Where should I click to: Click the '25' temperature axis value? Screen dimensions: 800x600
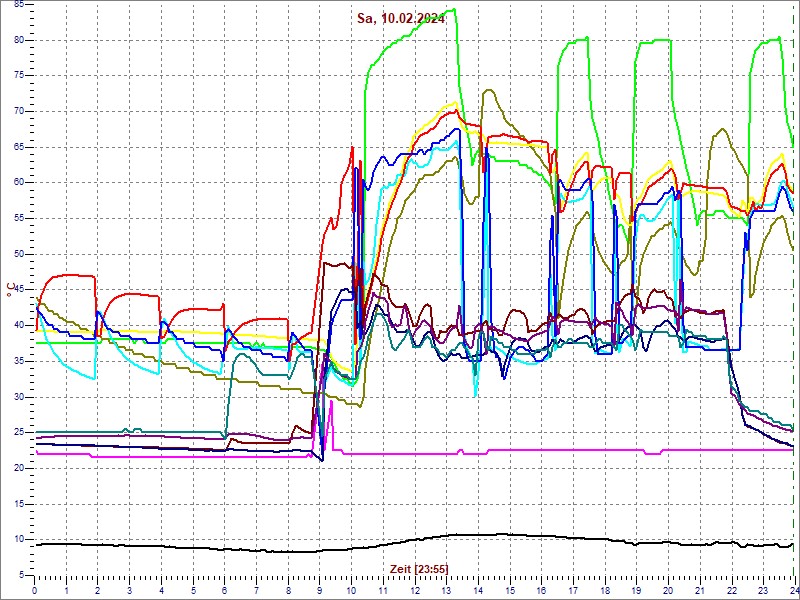click(x=19, y=433)
